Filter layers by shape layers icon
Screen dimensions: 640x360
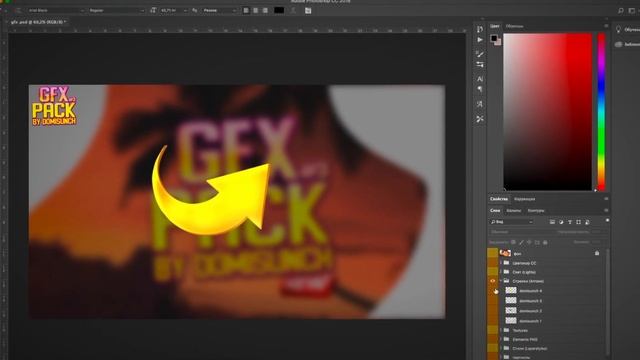click(578, 222)
